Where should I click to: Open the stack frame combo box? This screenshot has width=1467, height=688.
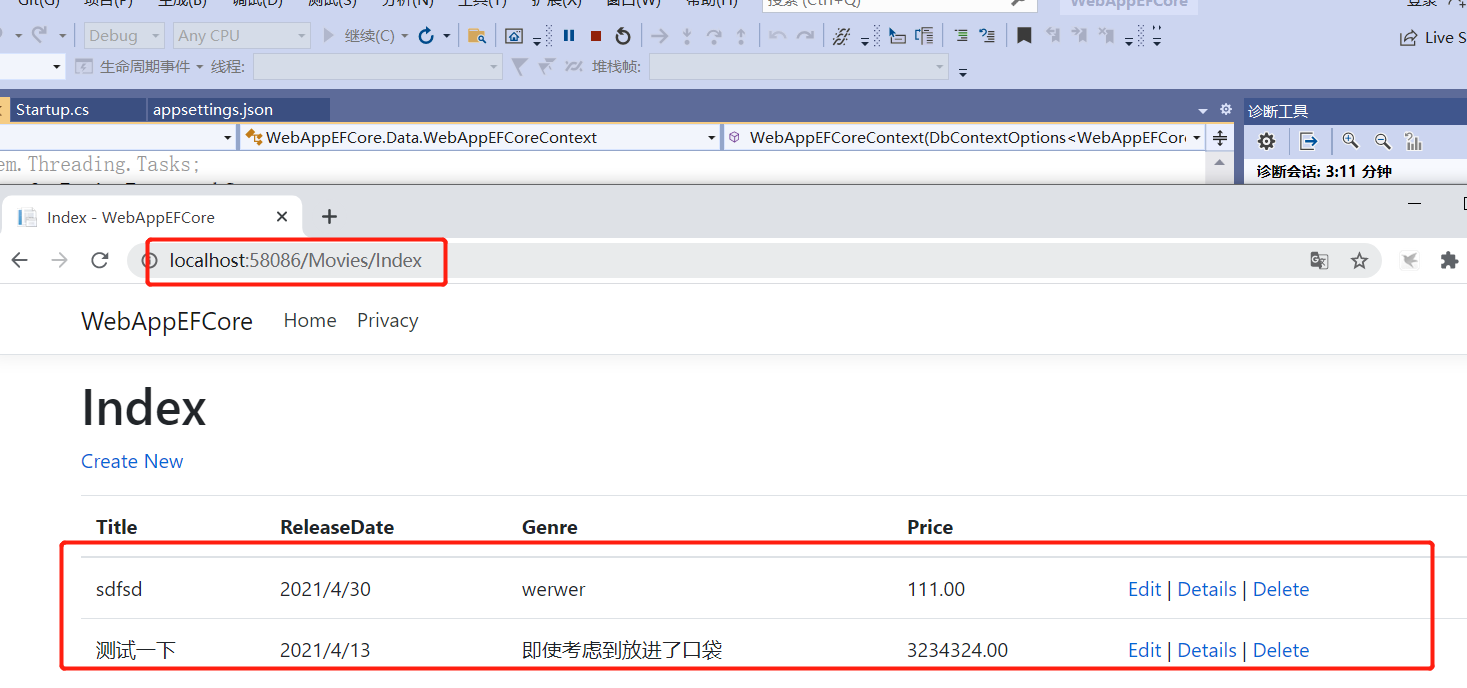[x=798, y=67]
